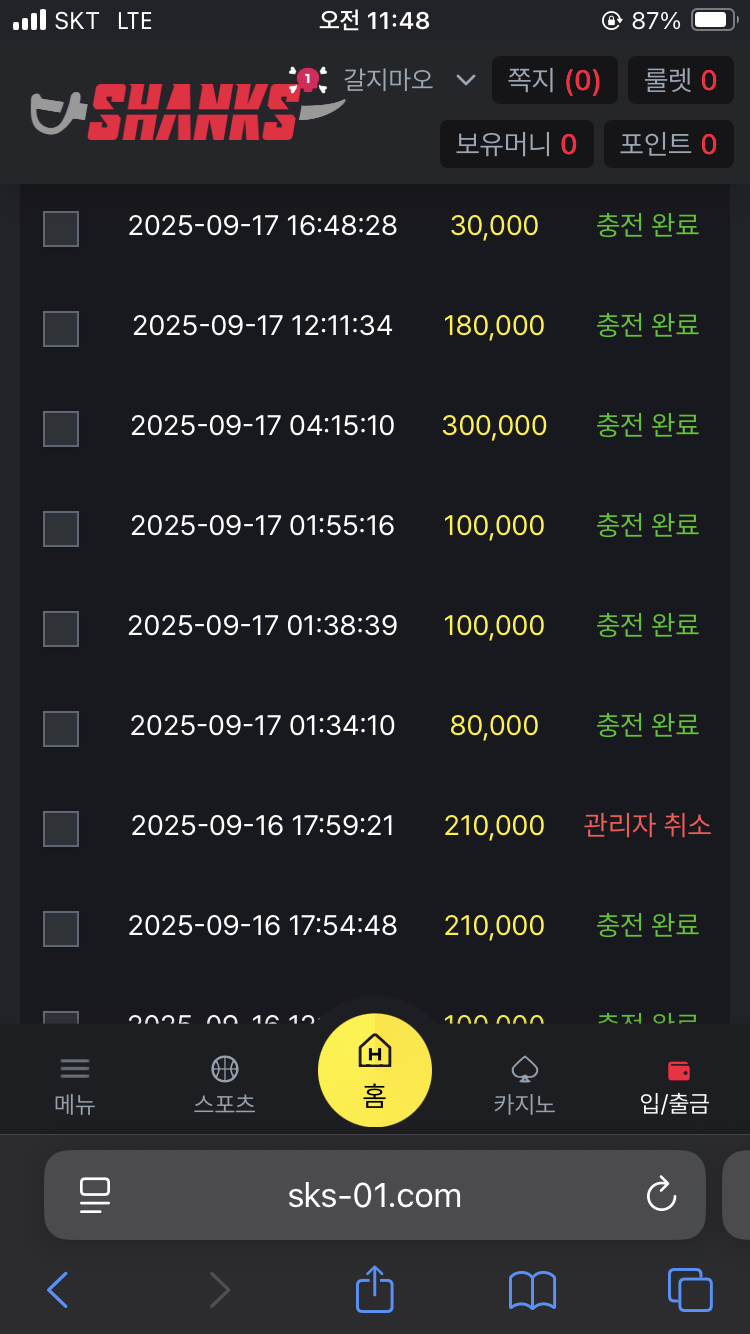Check the box for 16:48:28 deposit

pos(61,229)
